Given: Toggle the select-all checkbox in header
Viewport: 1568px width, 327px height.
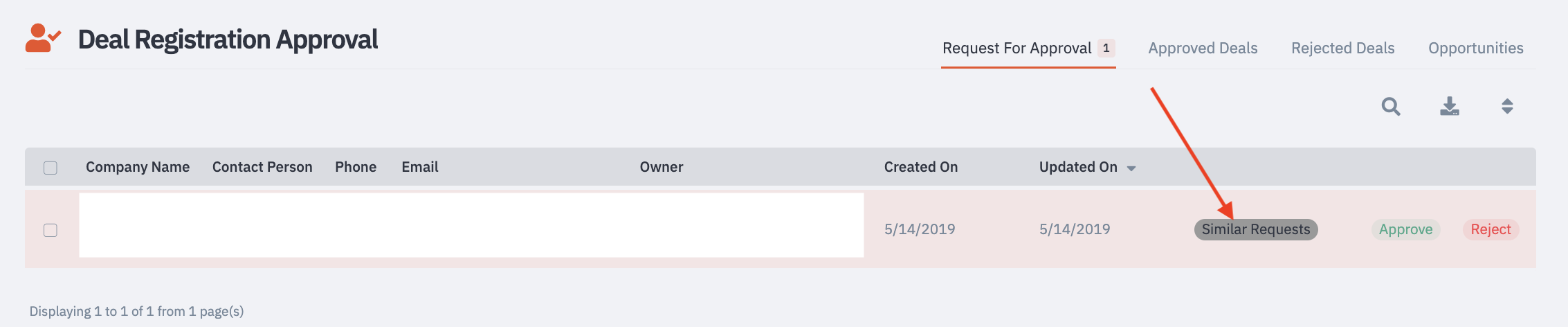Looking at the screenshot, I should click(x=51, y=168).
